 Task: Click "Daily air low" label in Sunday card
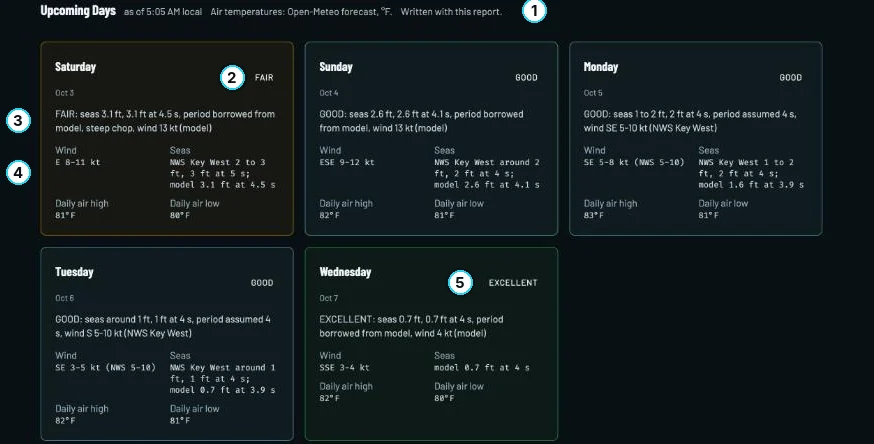(x=459, y=203)
